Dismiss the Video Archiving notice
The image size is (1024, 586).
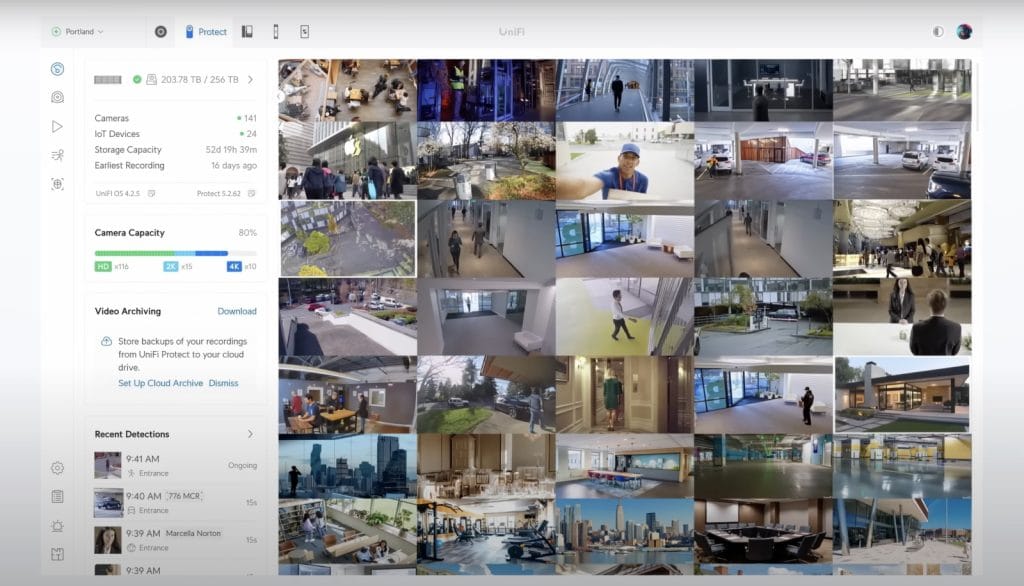click(x=223, y=383)
